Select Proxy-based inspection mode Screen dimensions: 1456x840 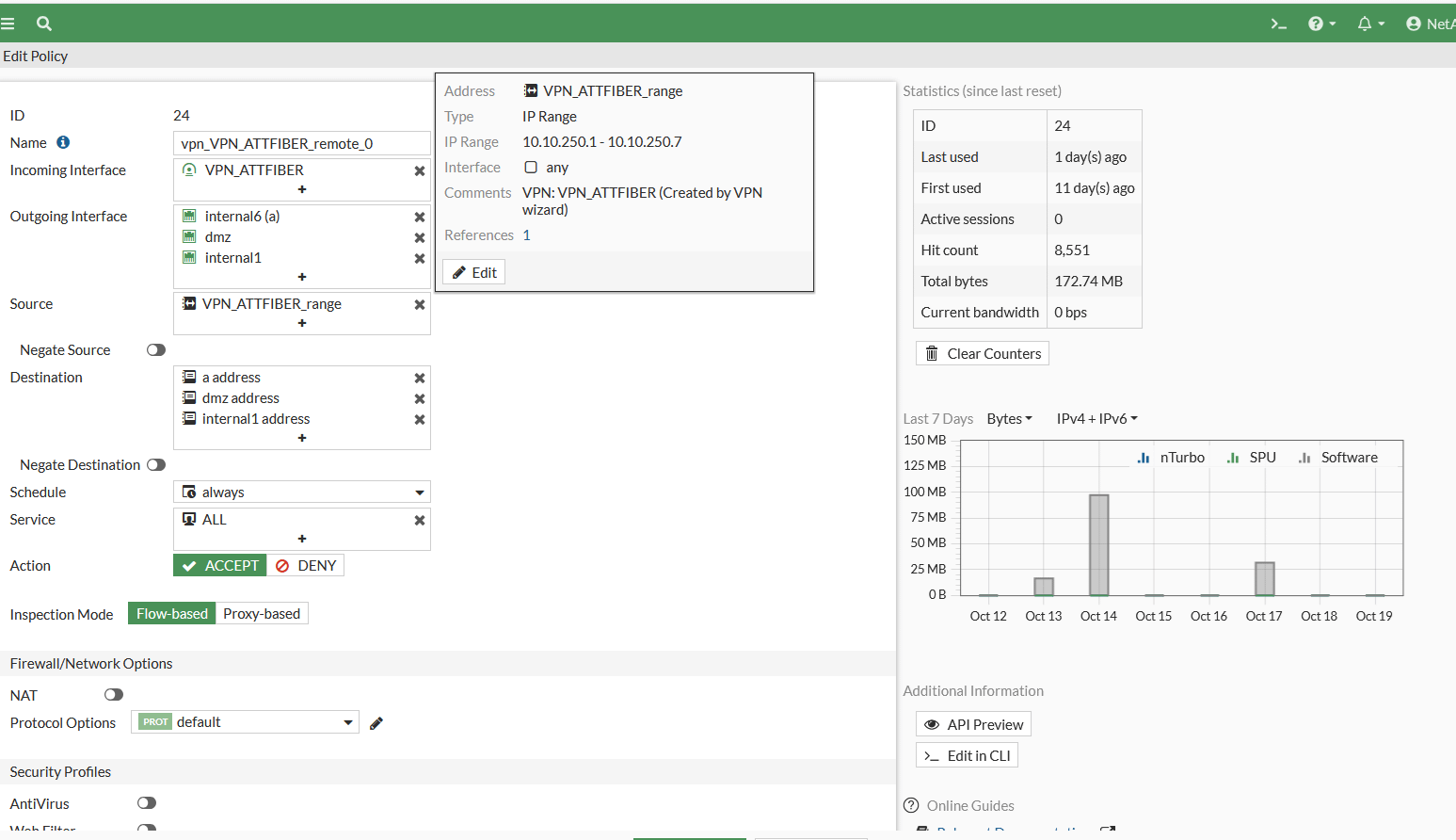click(262, 614)
